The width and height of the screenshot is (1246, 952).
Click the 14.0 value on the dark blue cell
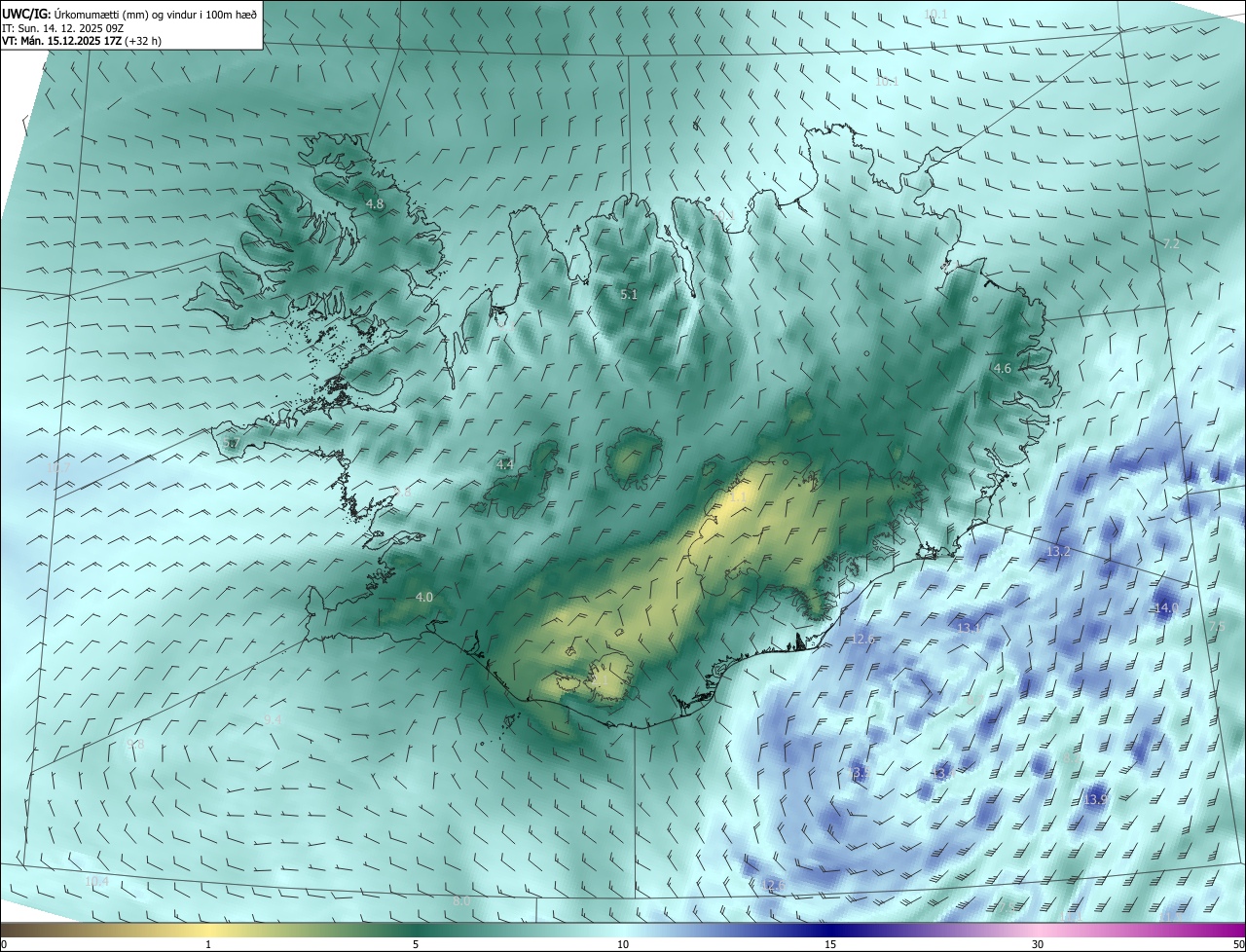(x=1166, y=607)
